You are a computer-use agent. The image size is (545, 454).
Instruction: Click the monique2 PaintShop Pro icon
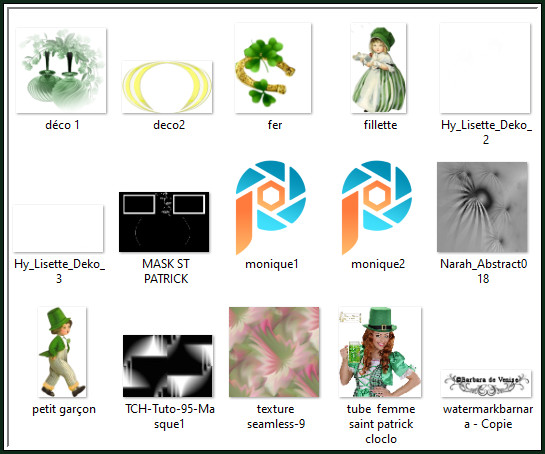[x=377, y=208]
